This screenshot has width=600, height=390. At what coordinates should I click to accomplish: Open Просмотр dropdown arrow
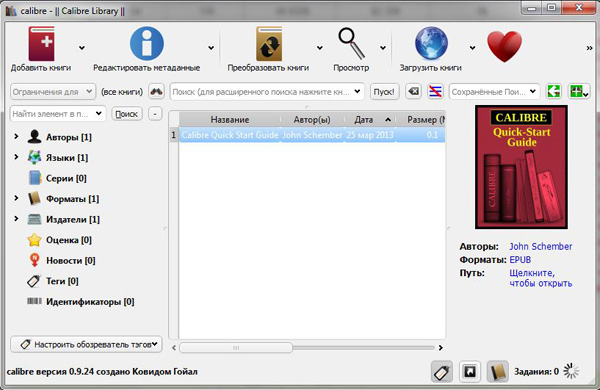click(x=383, y=48)
